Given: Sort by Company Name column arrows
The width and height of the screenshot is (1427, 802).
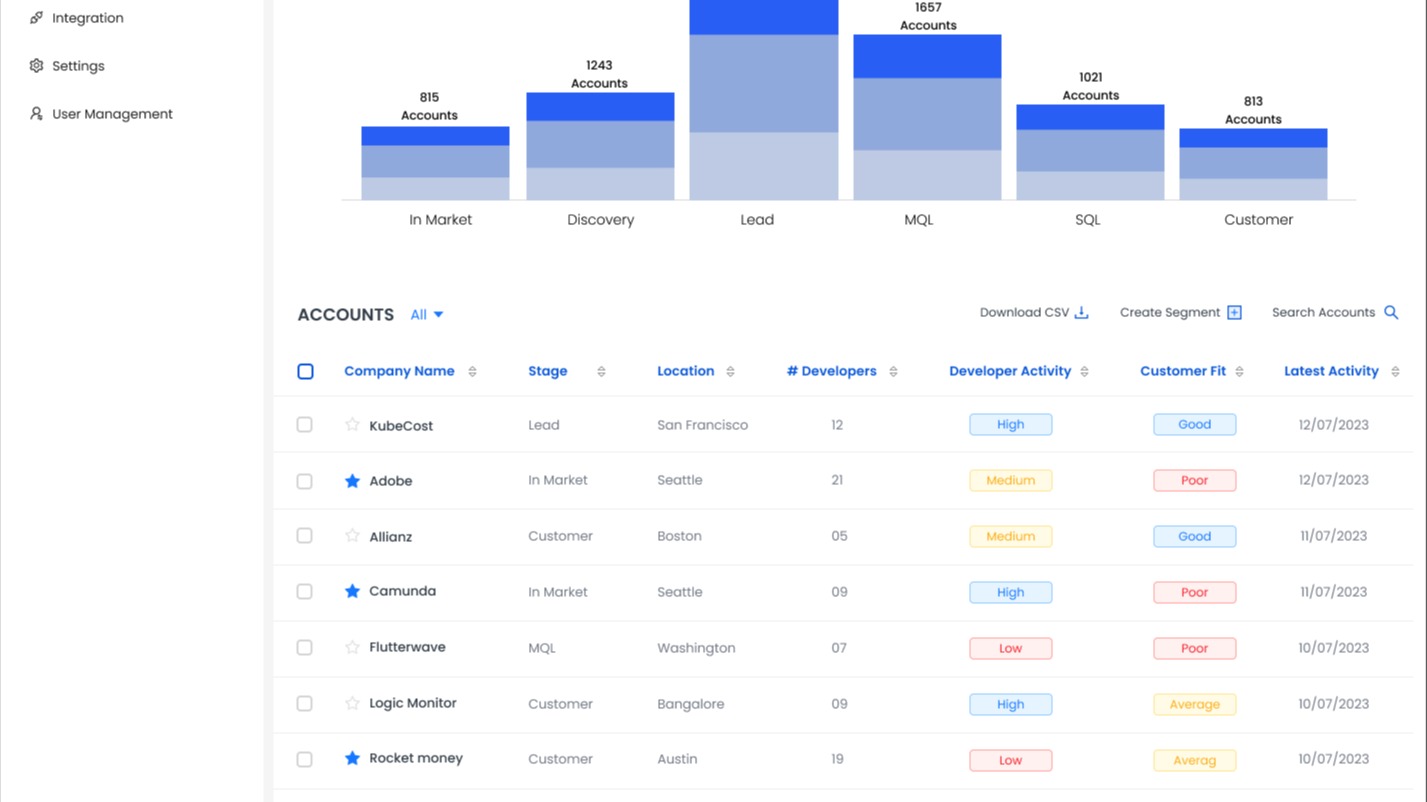Looking at the screenshot, I should (472, 372).
